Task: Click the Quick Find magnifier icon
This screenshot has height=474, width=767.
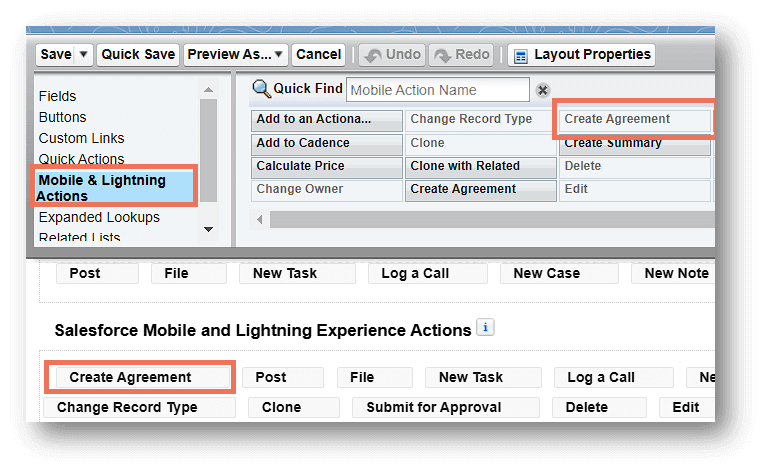Action: tap(261, 89)
